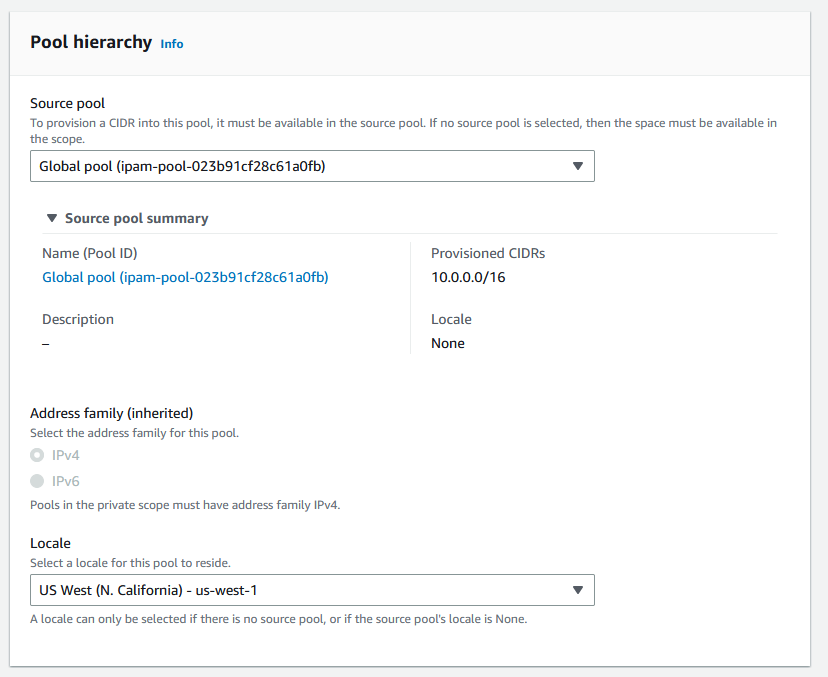The height and width of the screenshot is (677, 828).
Task: Click the IPv6 option label text
Action: (65, 481)
